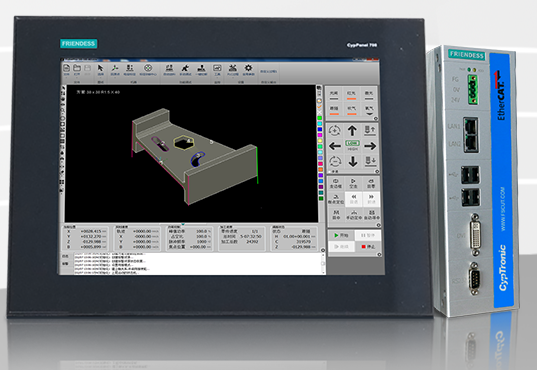Click the 手动定中 manual centering button
Image resolution: width=537 pixels, height=370 pixels.
(354, 215)
